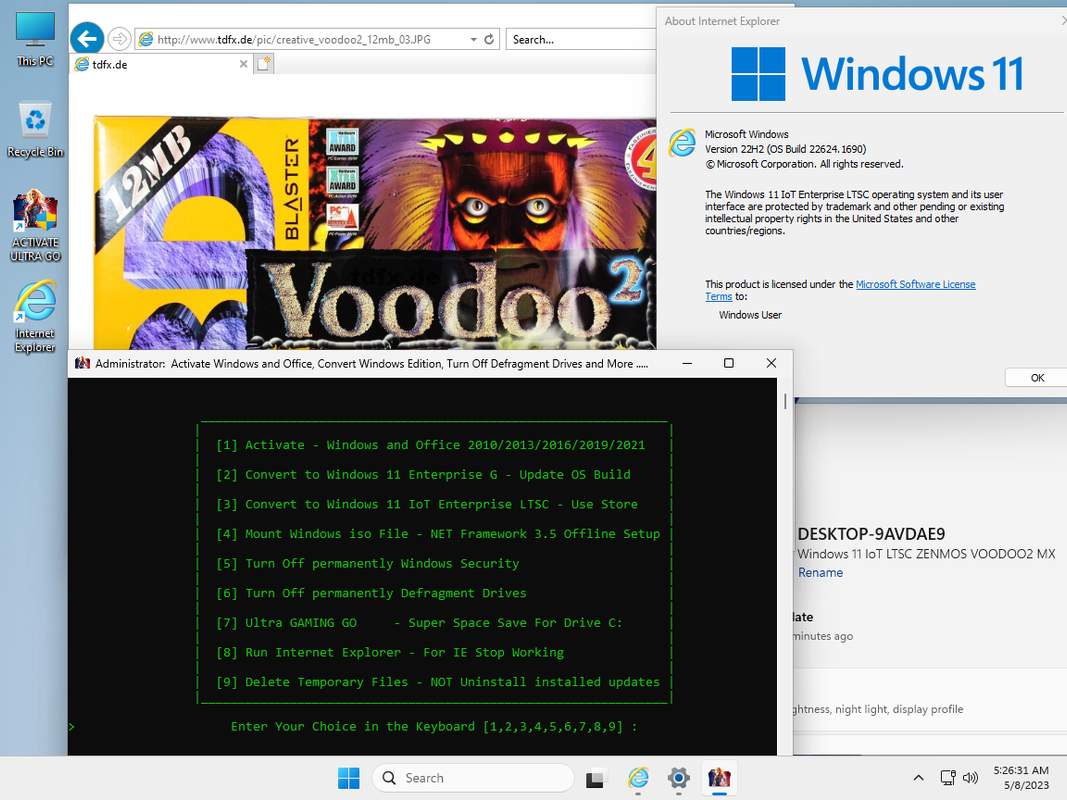1067x800 pixels.
Task: Open the Recycle Bin desktop icon
Action: [x=35, y=129]
